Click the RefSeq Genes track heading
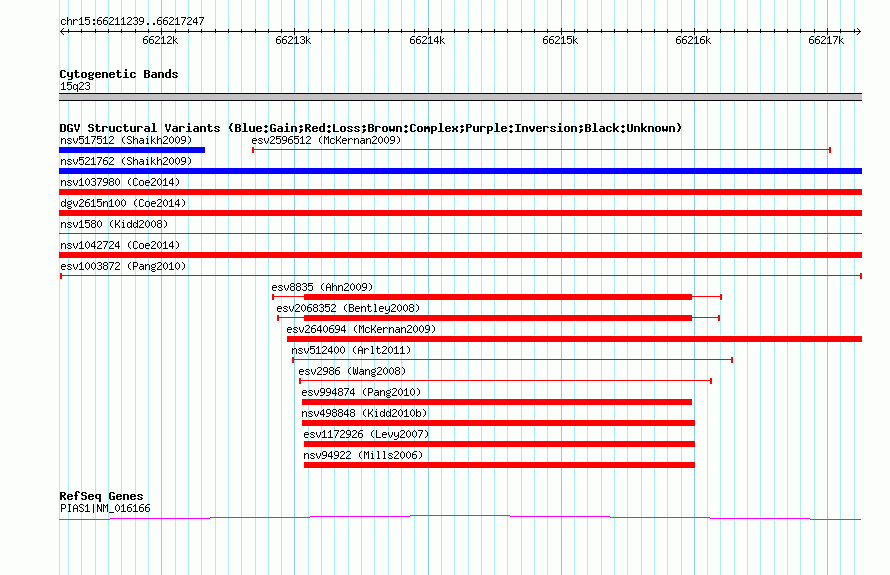 click(x=101, y=496)
